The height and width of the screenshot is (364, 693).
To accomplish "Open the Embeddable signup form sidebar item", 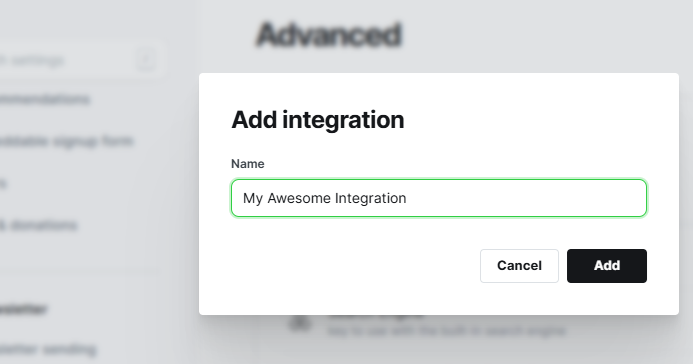I will [x=66, y=141].
